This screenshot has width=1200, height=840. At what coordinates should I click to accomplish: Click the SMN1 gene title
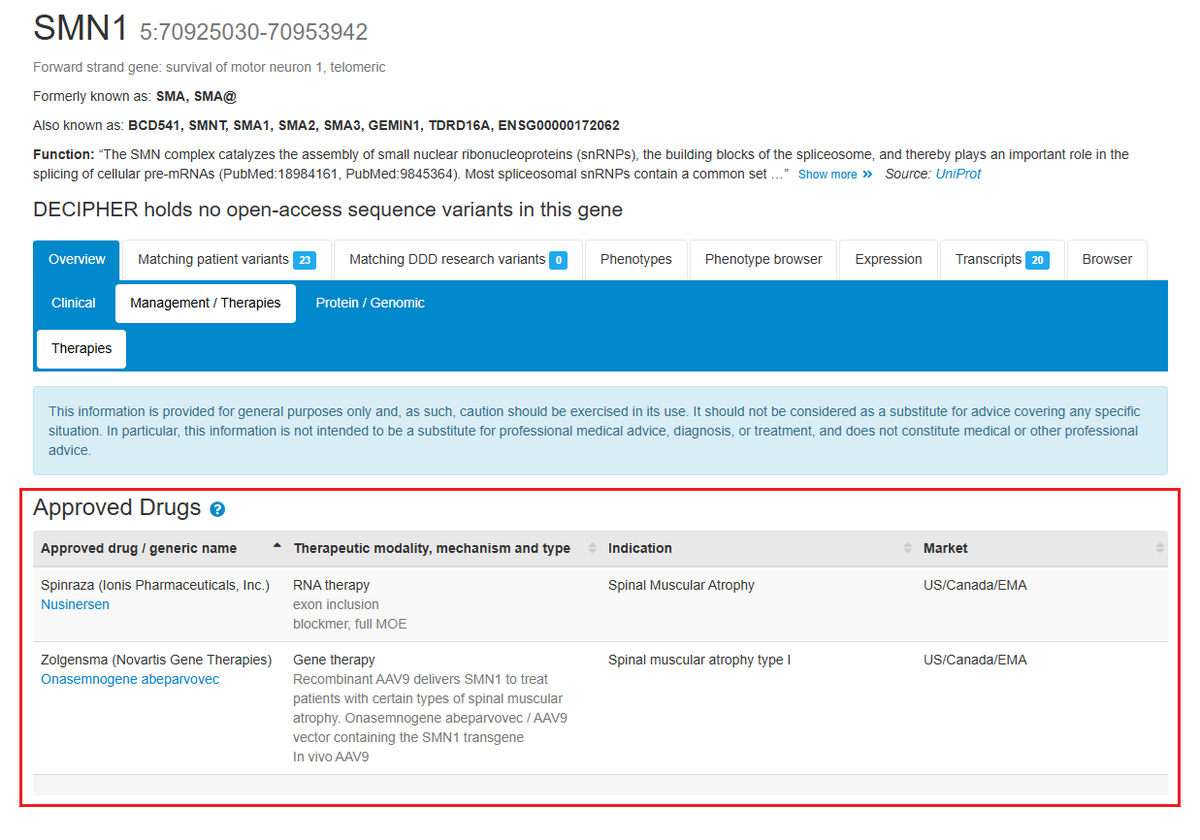80,28
